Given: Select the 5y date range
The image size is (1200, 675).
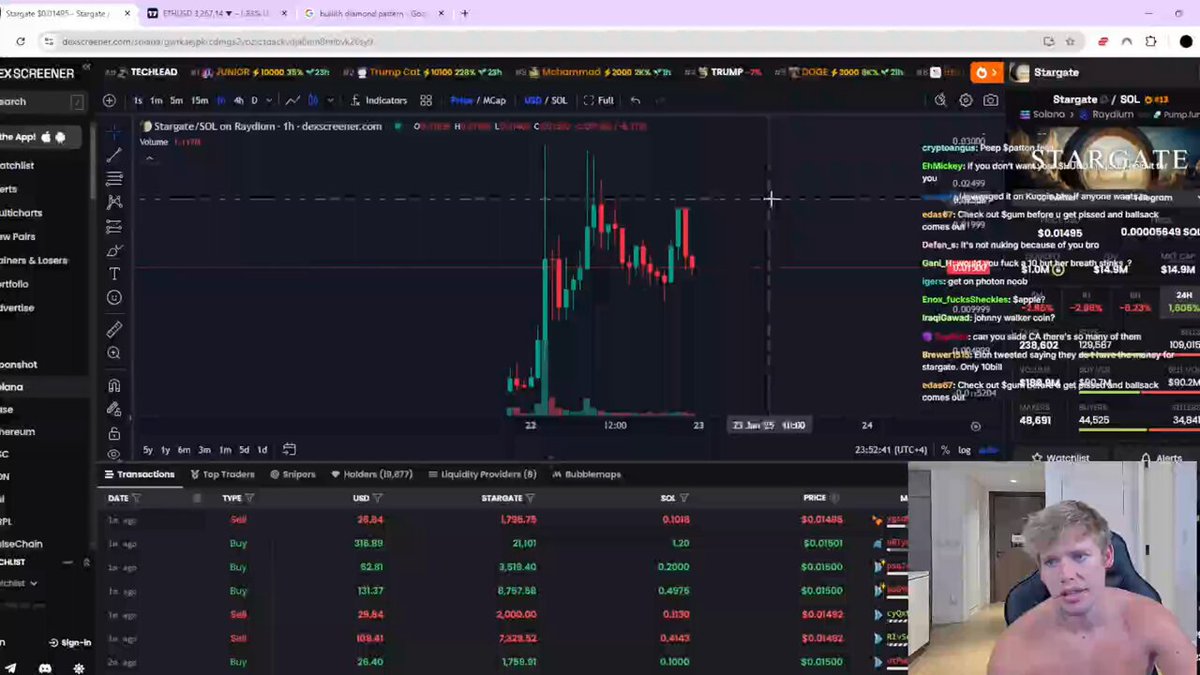Looking at the screenshot, I should point(148,449).
